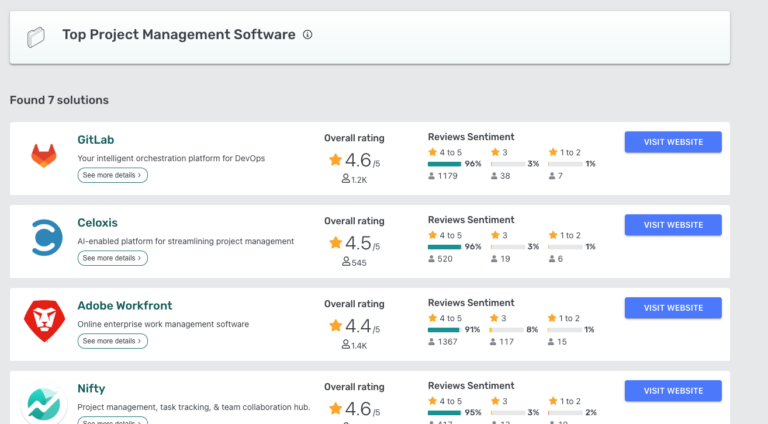Click Nifty's 95% positive sentiment bar
Viewport: 768px width, 424px height.
click(444, 413)
